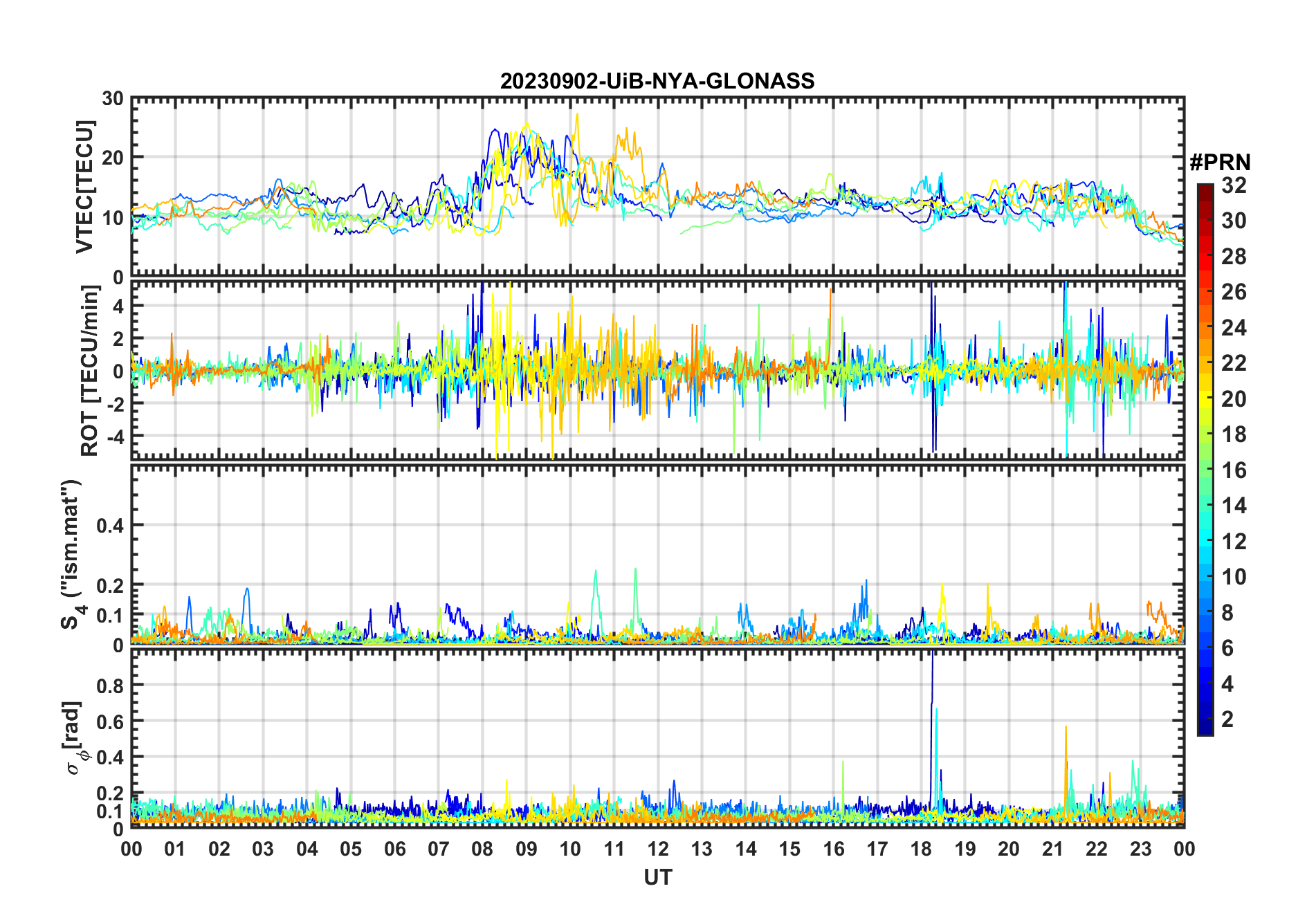Click UT axis tick label "23"

point(1140,849)
